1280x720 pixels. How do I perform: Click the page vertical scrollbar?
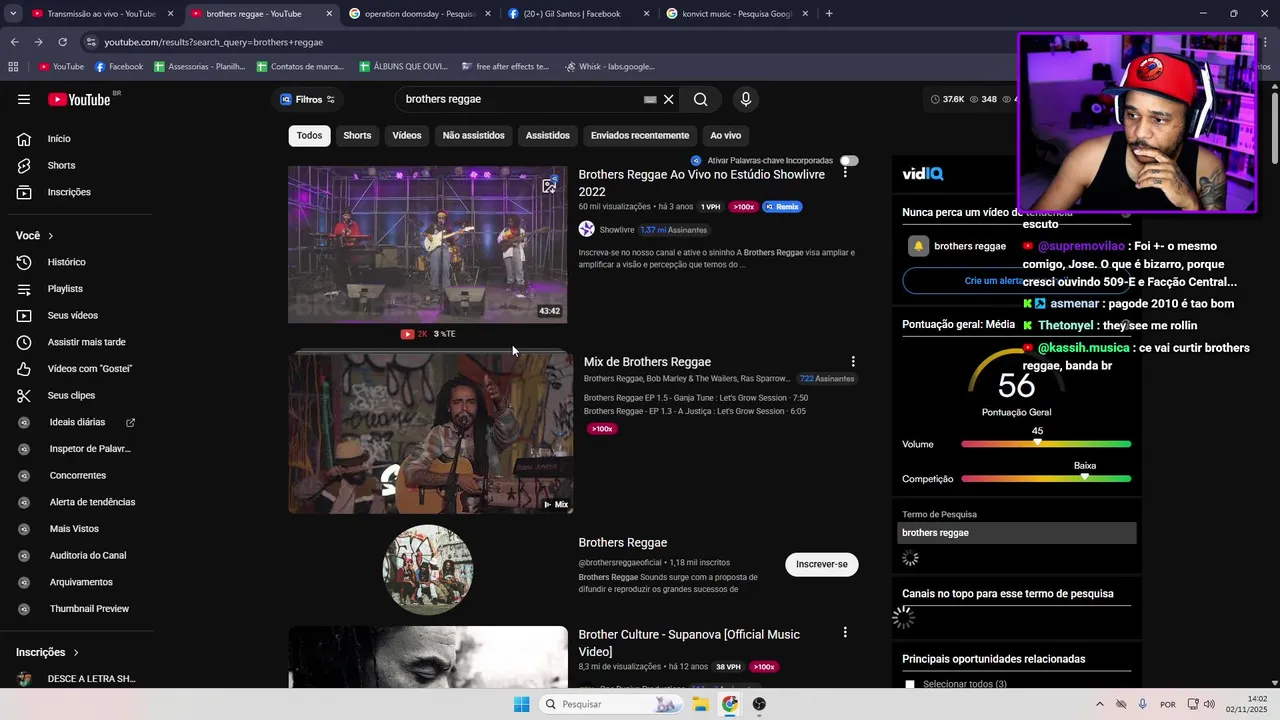coord(1275,130)
